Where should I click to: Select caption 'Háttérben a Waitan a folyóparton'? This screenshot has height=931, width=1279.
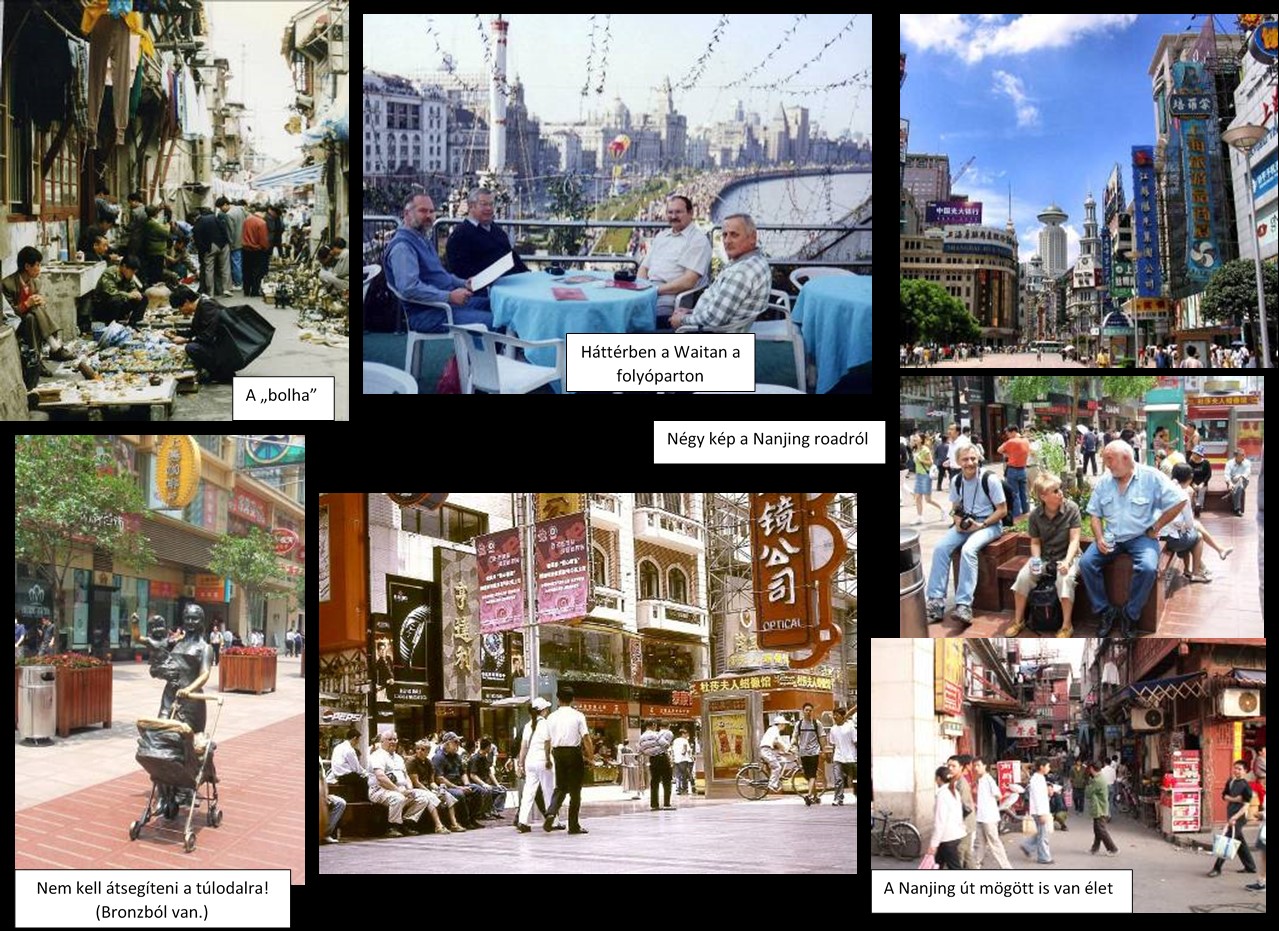[660, 362]
